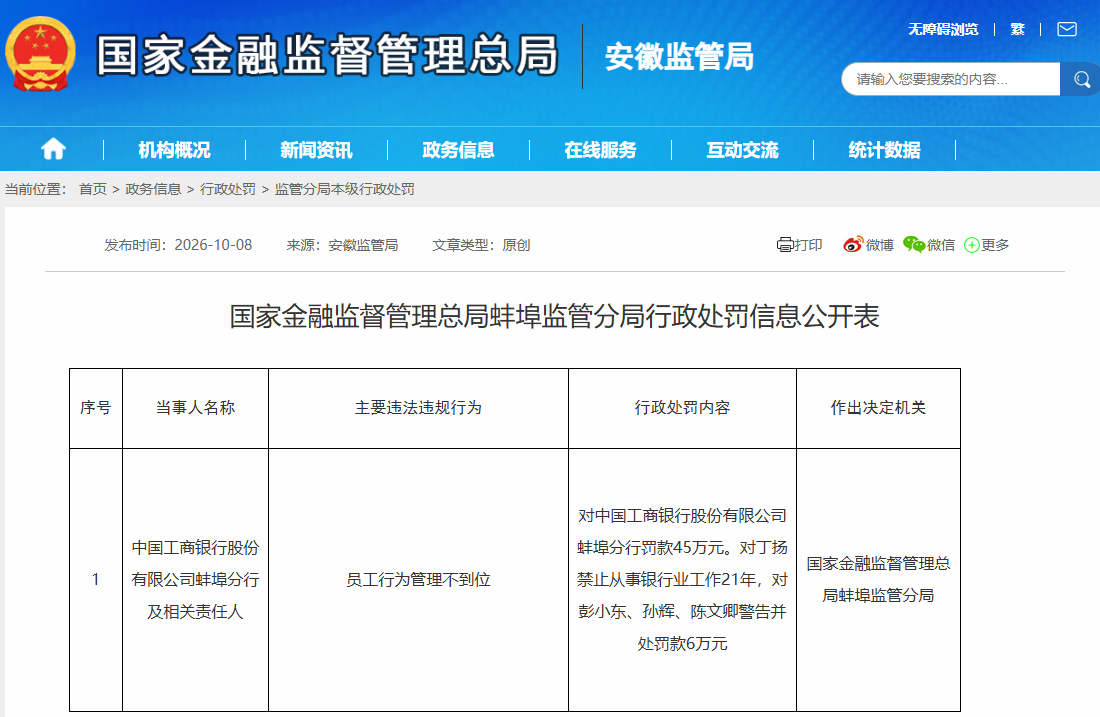The width and height of the screenshot is (1100, 717).
Task: Click the 作出决定机关 column header
Action: coord(878,408)
